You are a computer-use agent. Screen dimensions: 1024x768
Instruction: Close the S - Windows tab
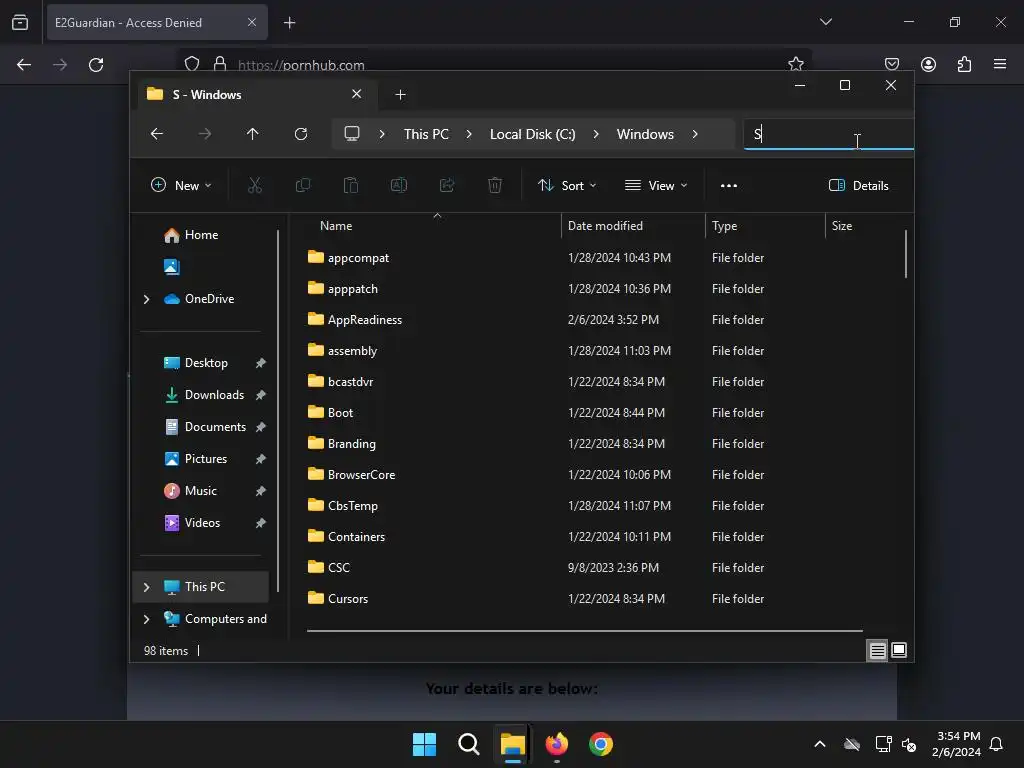pyautogui.click(x=357, y=94)
